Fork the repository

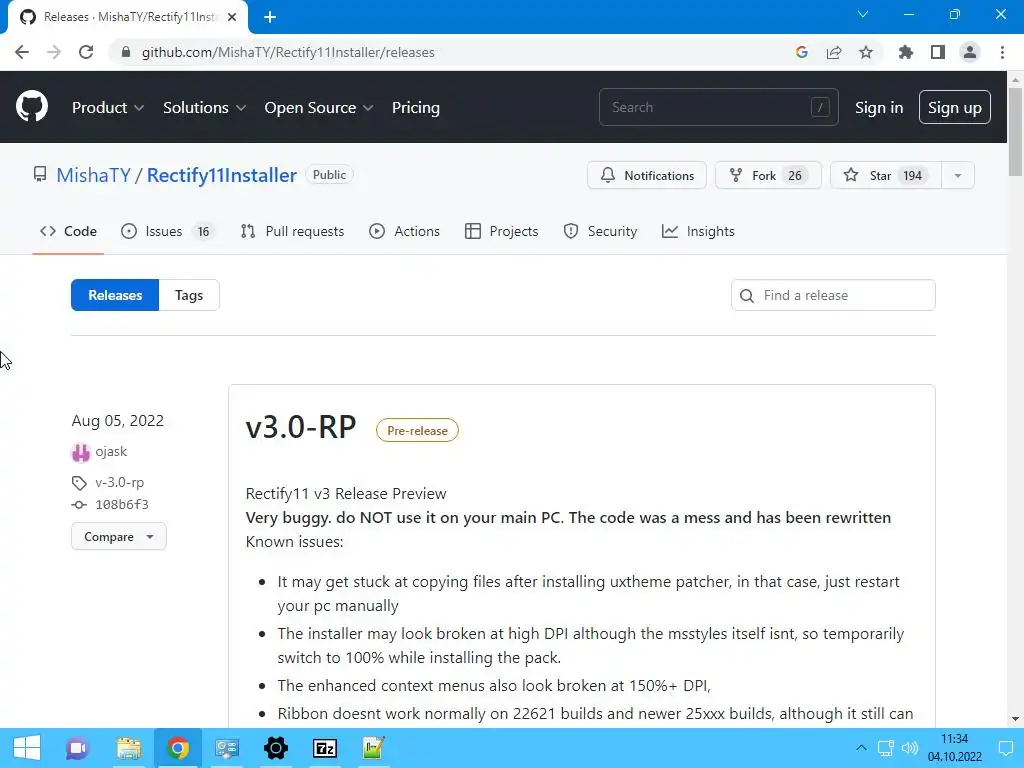tap(768, 175)
